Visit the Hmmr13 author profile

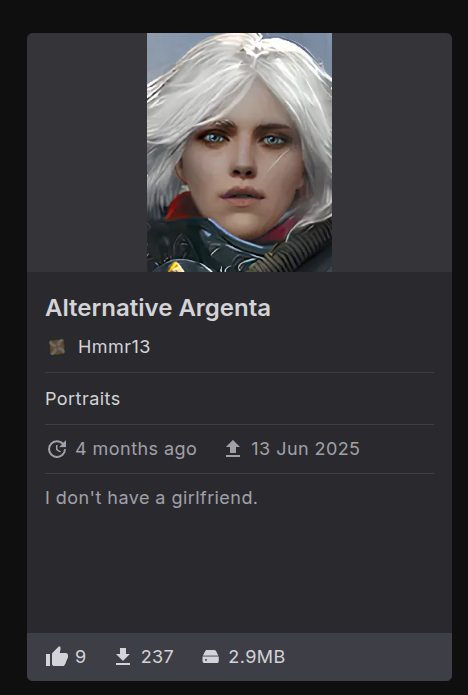coord(114,347)
